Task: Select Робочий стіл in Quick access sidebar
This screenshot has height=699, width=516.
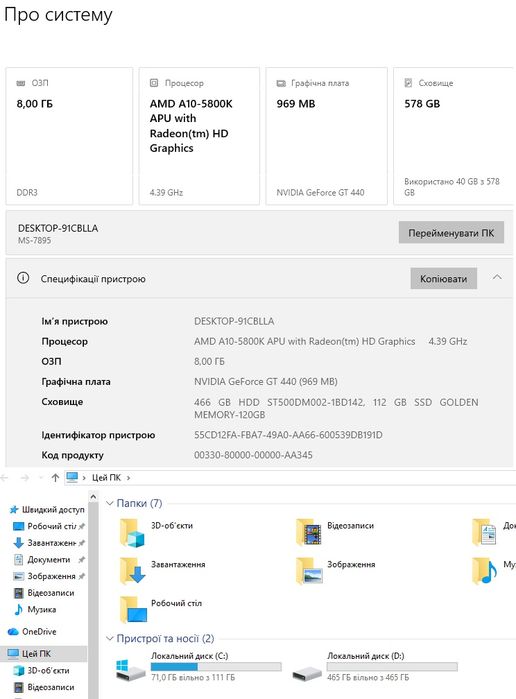Action: tap(52, 526)
